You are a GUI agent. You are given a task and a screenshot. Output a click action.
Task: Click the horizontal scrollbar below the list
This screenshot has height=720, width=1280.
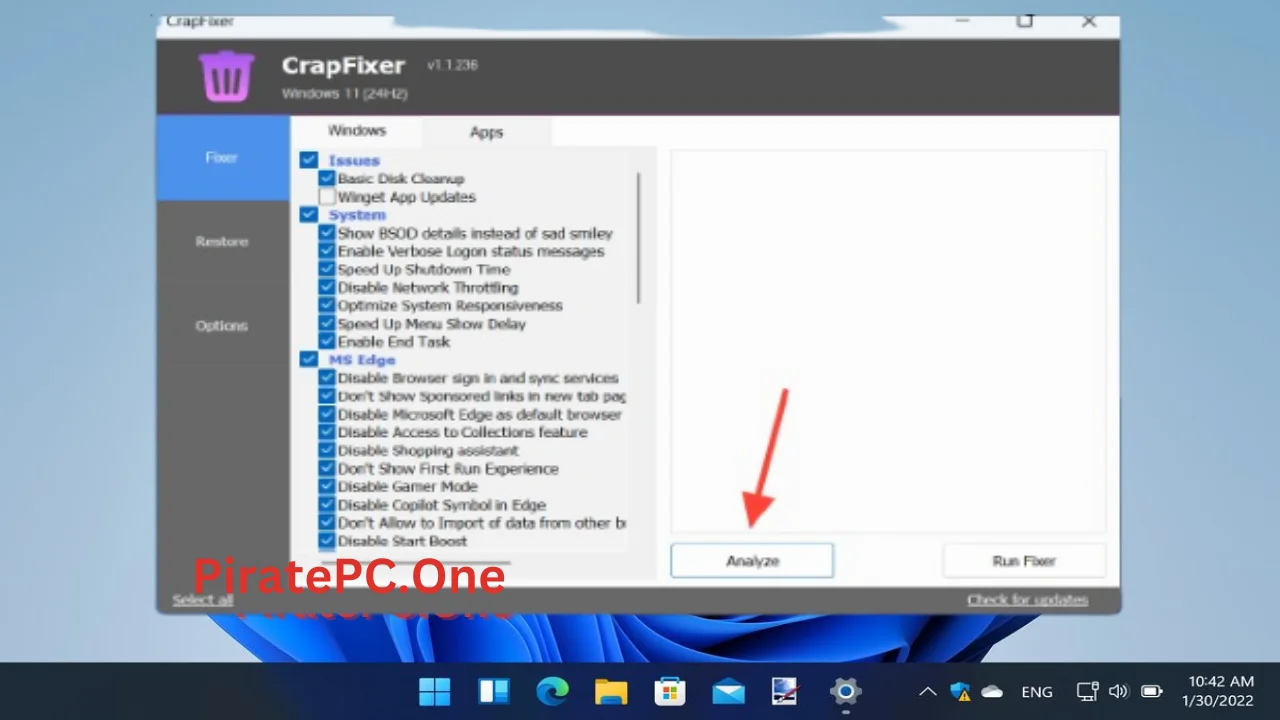pyautogui.click(x=415, y=564)
